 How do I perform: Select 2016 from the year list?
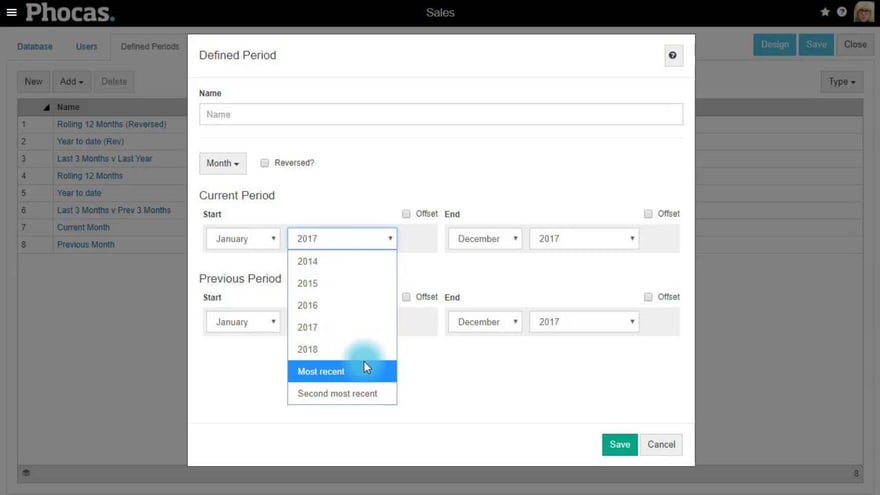pos(342,305)
